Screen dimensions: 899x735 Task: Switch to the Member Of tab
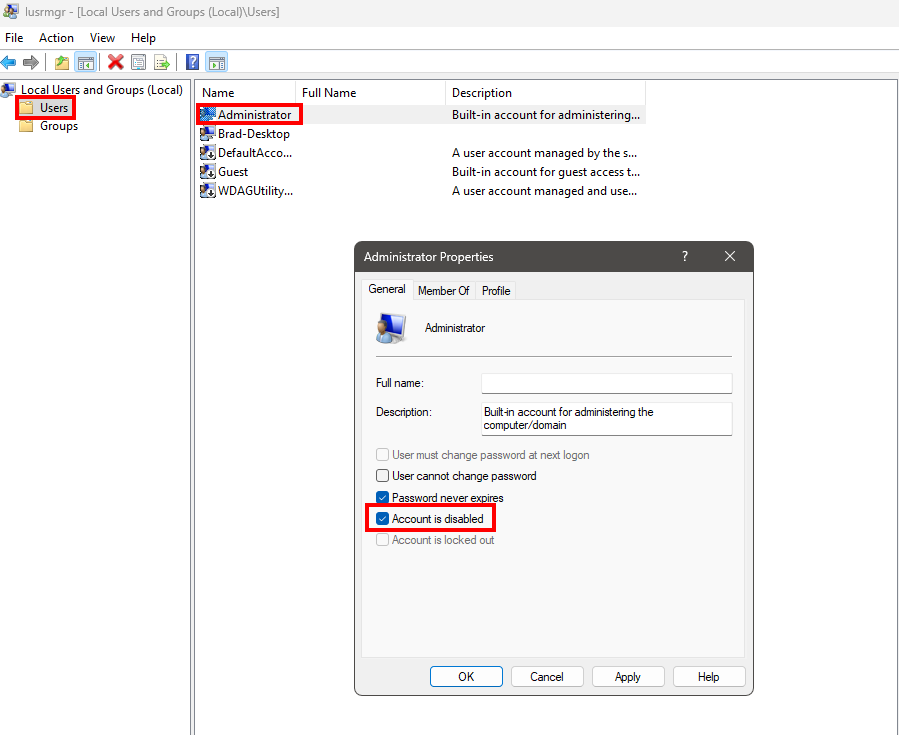point(443,291)
